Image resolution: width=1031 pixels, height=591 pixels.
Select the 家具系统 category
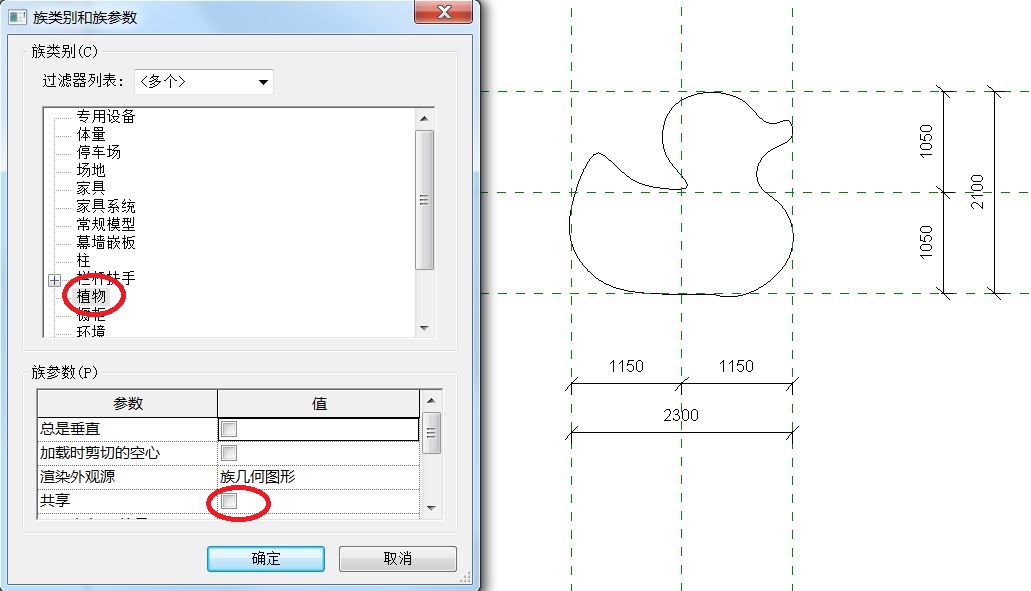[x=105, y=206]
